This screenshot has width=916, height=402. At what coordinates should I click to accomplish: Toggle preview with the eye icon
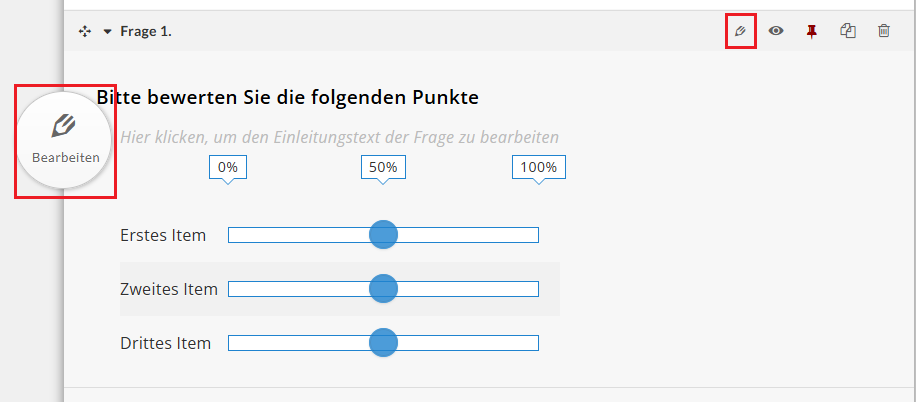tap(776, 31)
